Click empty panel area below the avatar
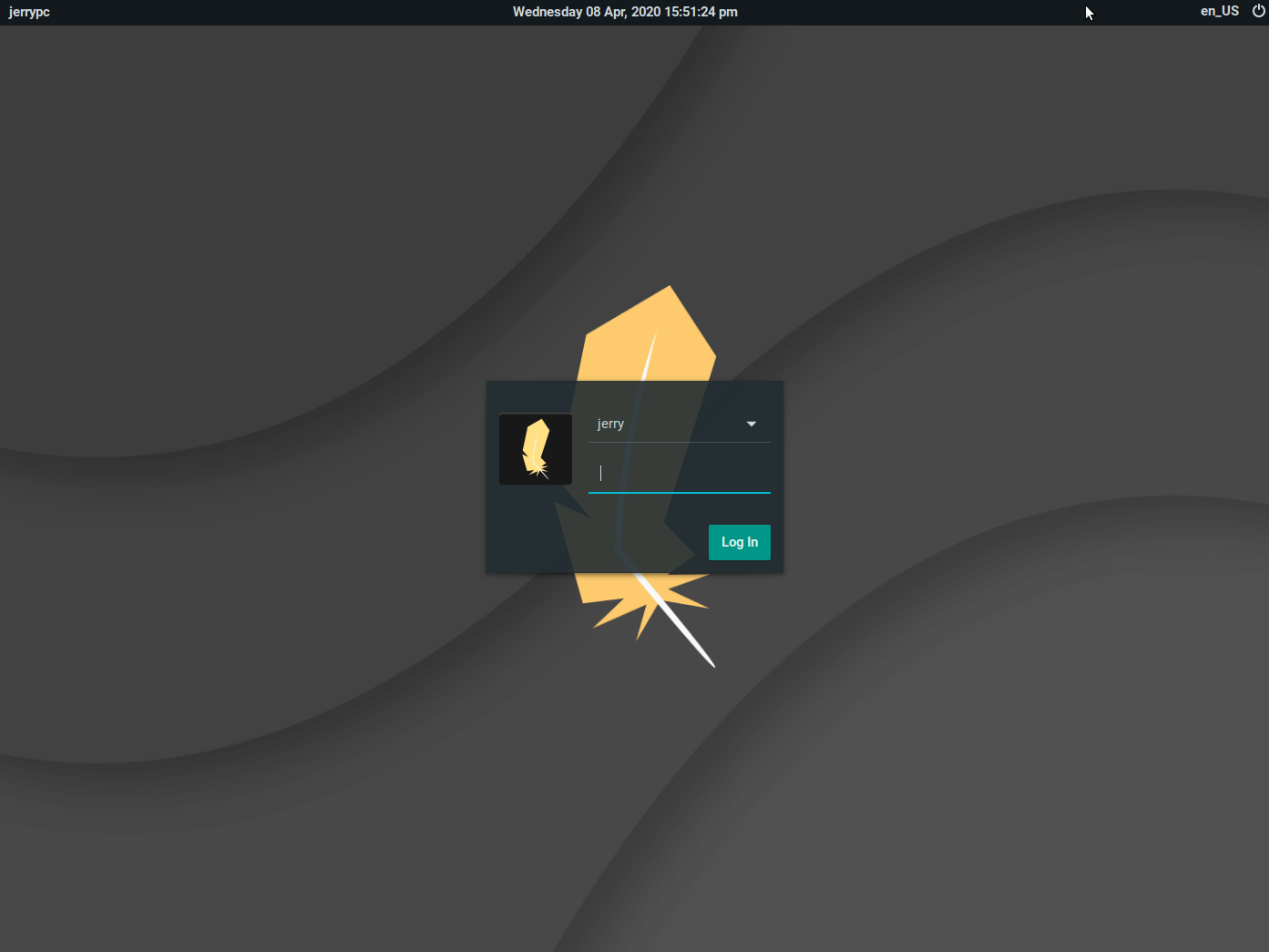This screenshot has width=1269, height=952. 536,530
